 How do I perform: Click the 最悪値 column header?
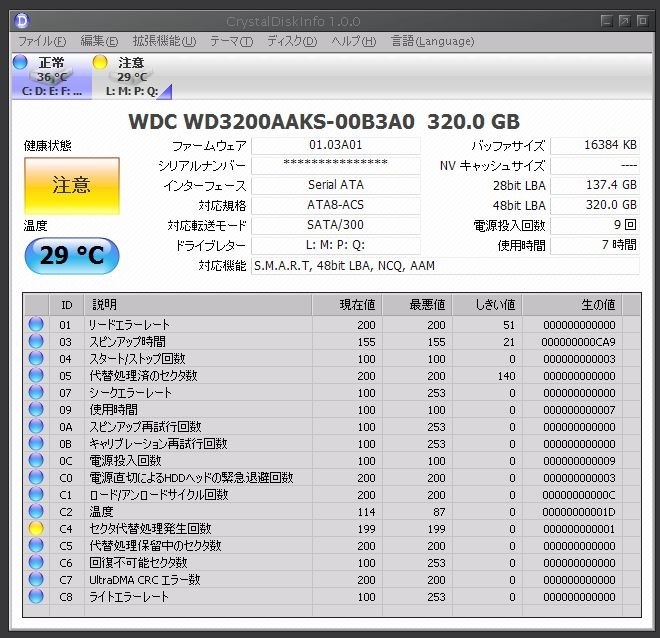coord(417,305)
